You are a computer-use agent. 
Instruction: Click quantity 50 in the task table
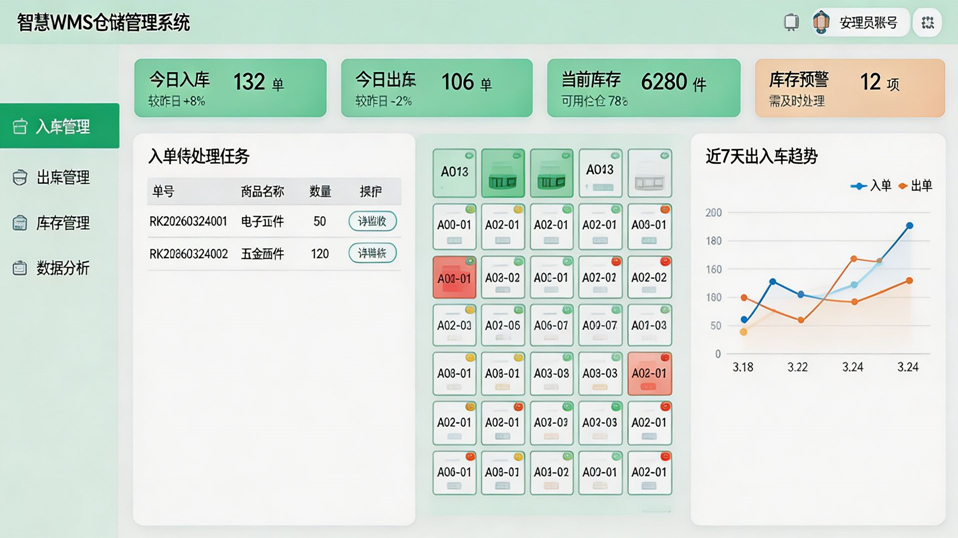click(320, 221)
